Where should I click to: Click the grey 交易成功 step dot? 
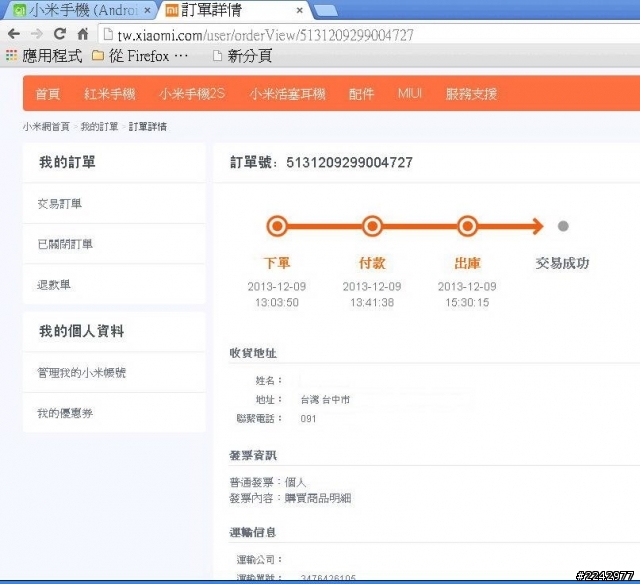tap(563, 226)
